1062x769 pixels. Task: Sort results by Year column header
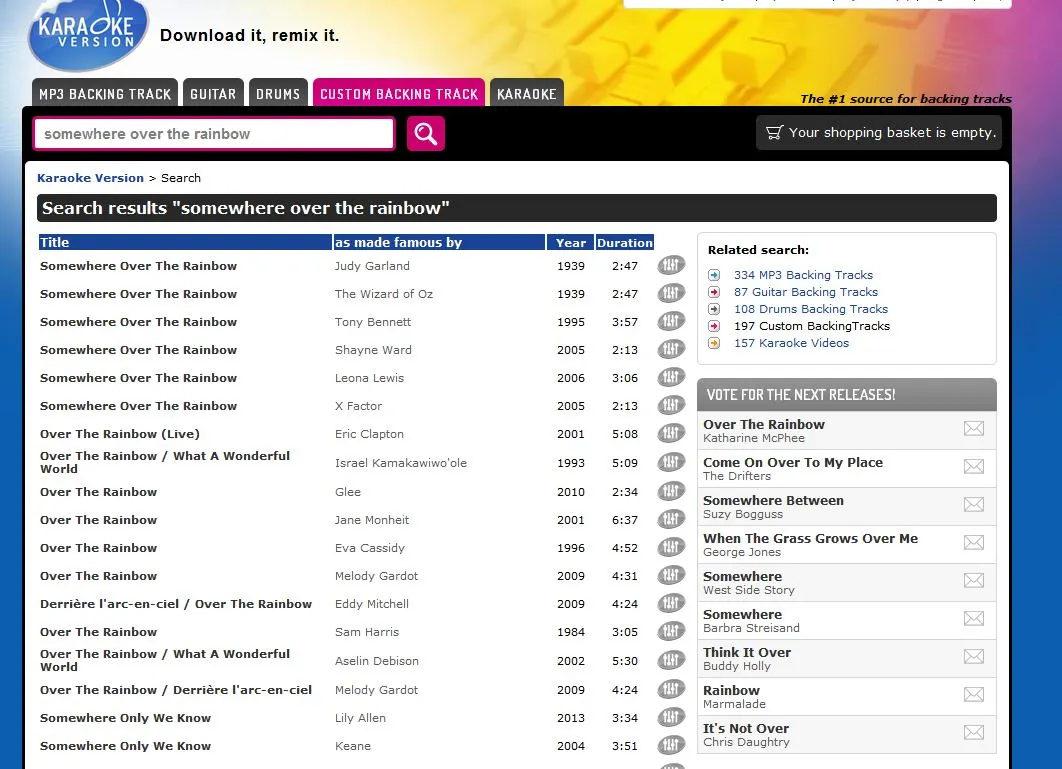[570, 242]
